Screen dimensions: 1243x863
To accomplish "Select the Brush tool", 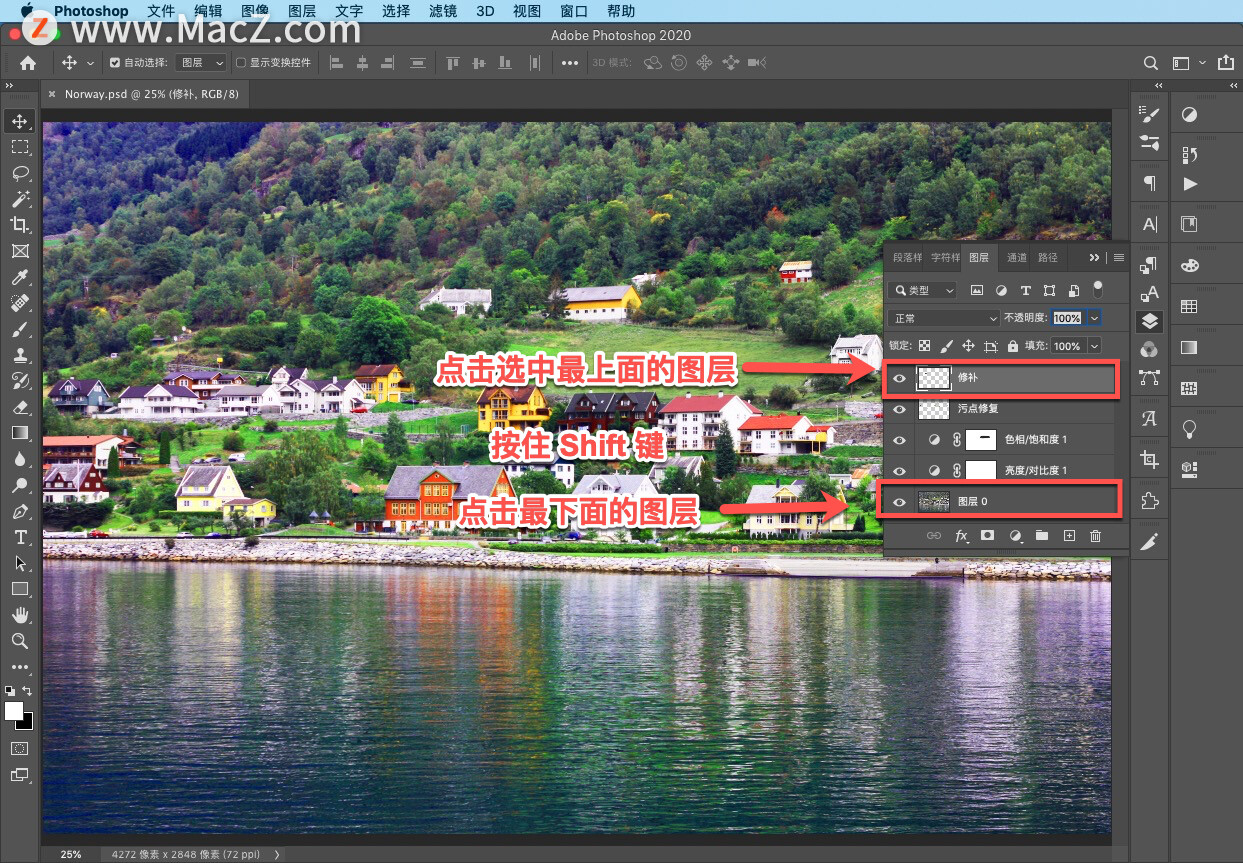I will coord(20,329).
